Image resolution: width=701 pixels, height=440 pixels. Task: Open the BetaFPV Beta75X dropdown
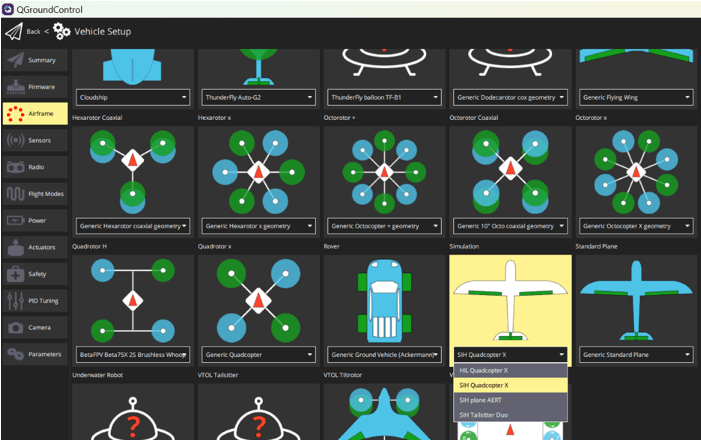(x=133, y=355)
